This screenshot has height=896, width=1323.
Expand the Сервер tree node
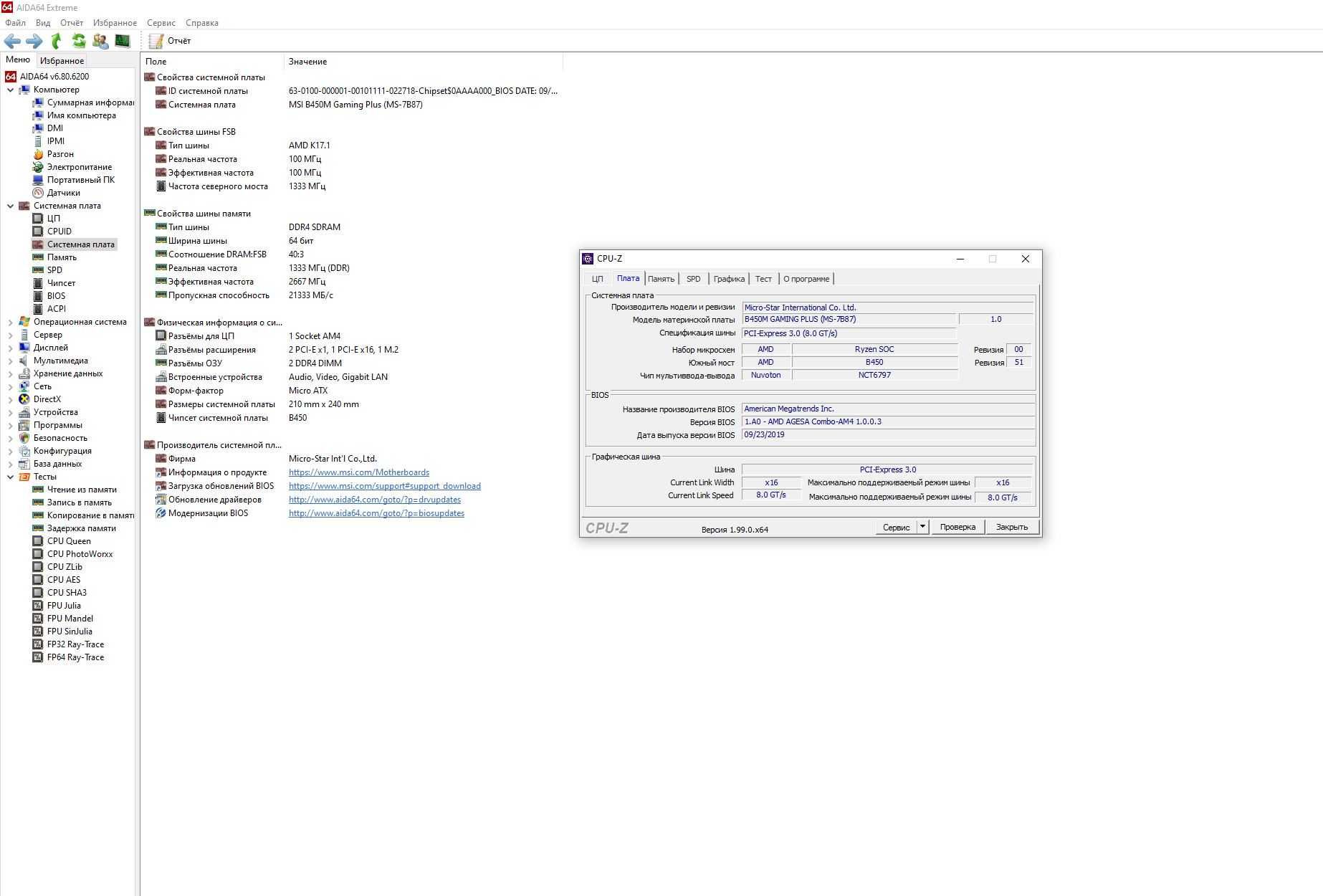(x=10, y=335)
